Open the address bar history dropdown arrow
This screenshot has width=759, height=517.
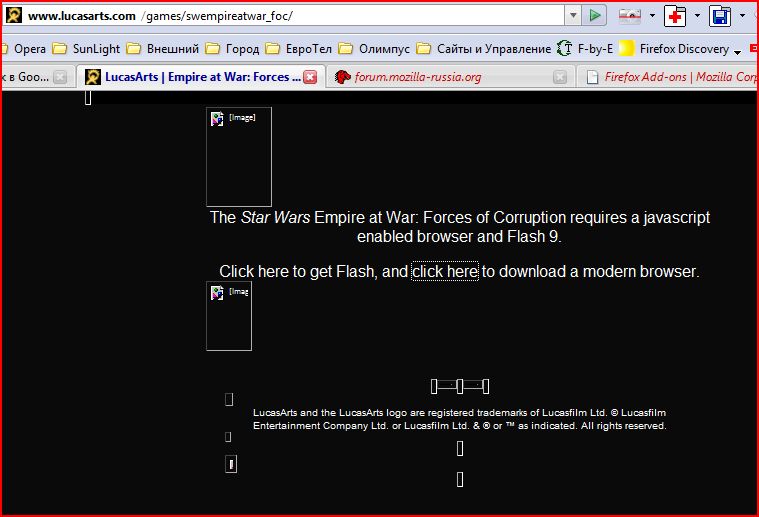point(573,15)
